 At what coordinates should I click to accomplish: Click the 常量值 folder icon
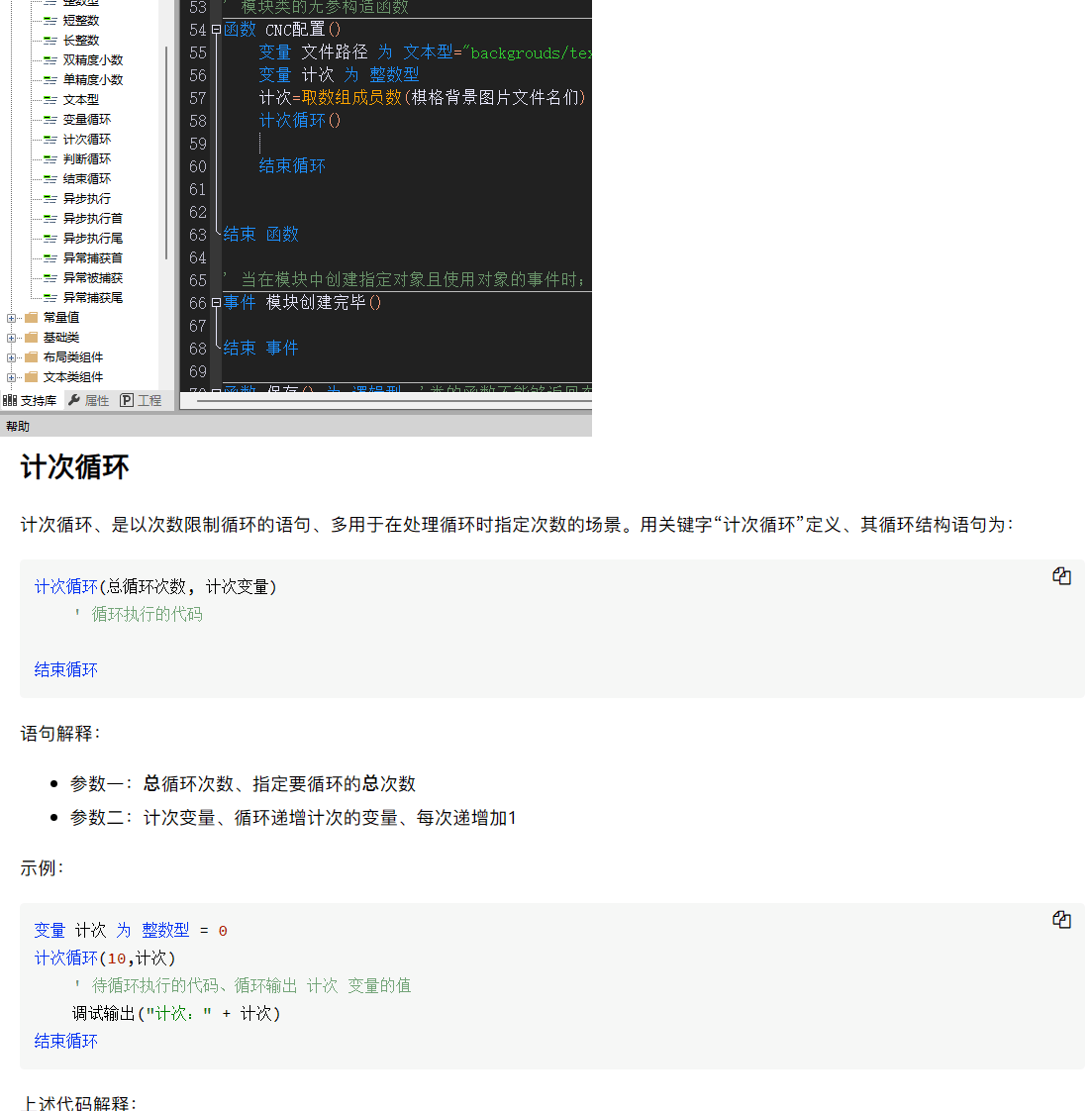tap(32, 318)
